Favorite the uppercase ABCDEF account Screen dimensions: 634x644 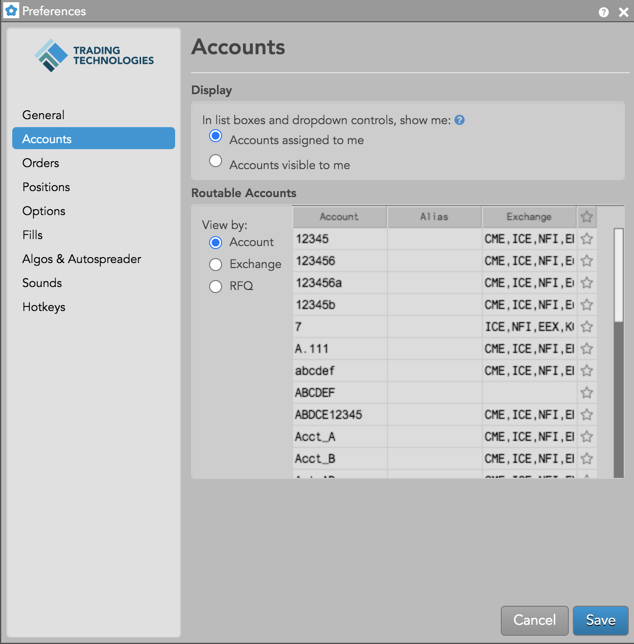pos(587,393)
